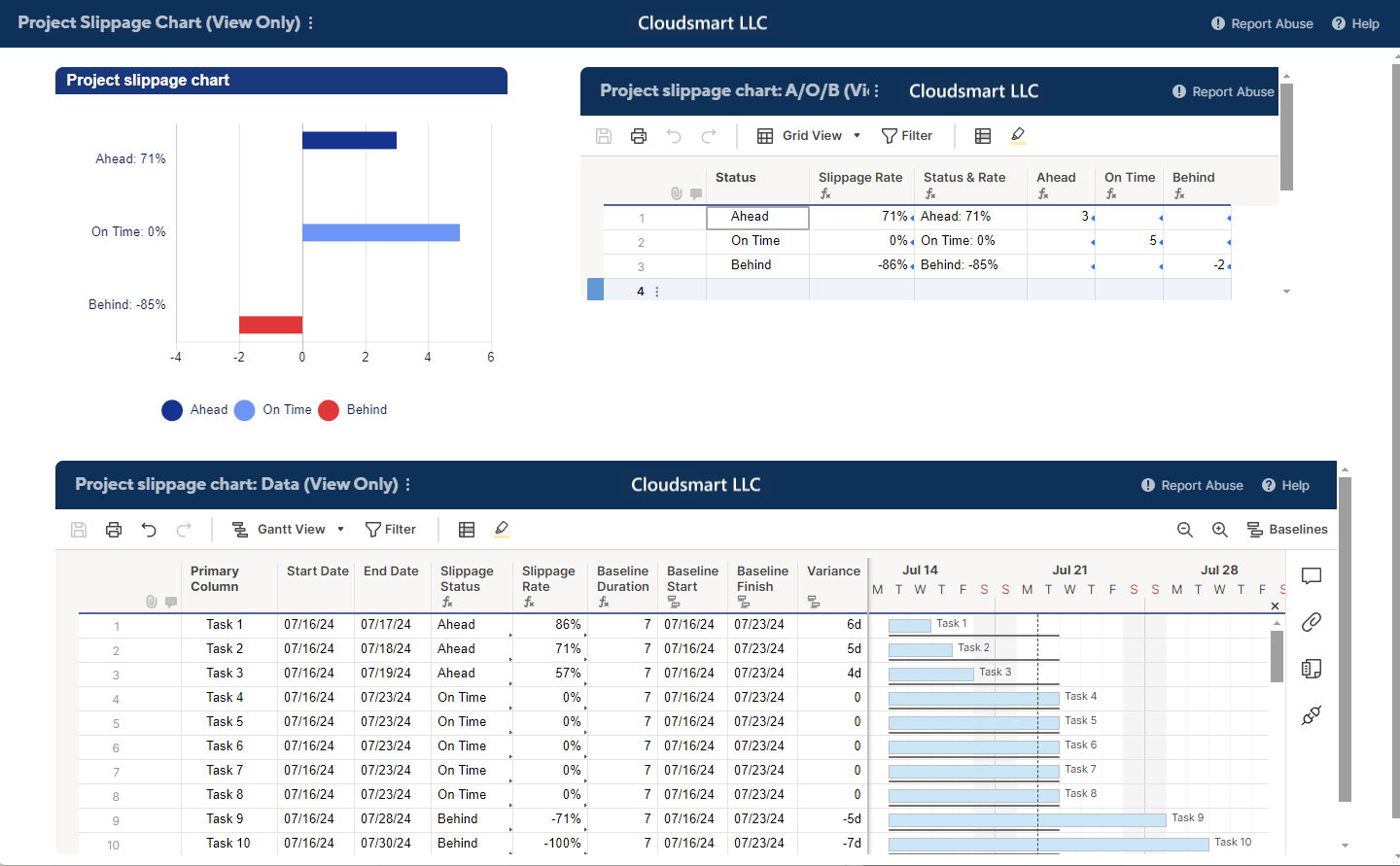Image resolution: width=1400 pixels, height=866 pixels.
Task: Open the options menu beside the A/O/B sheet title
Action: coord(877,91)
